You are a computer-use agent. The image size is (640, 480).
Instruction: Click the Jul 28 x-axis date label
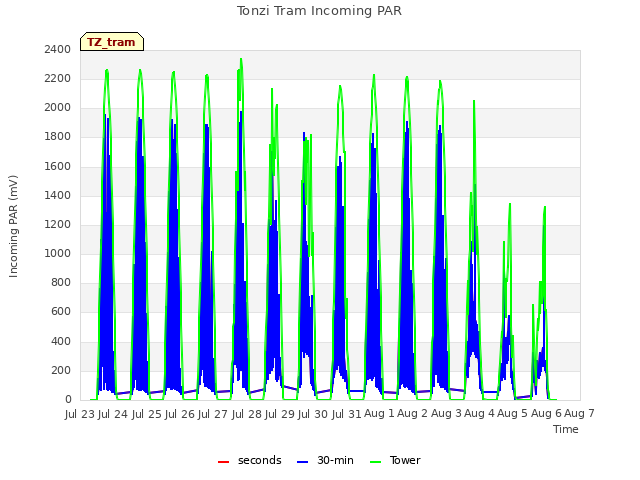point(247,414)
